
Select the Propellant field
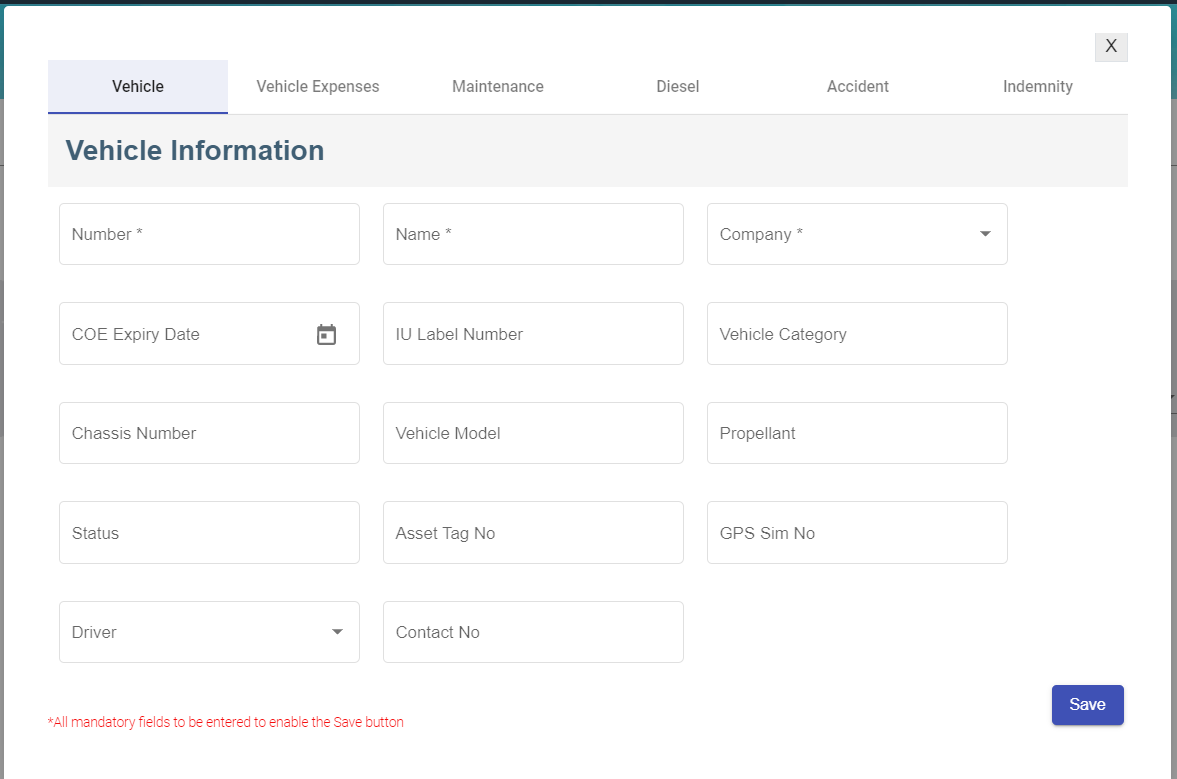[x=857, y=433]
